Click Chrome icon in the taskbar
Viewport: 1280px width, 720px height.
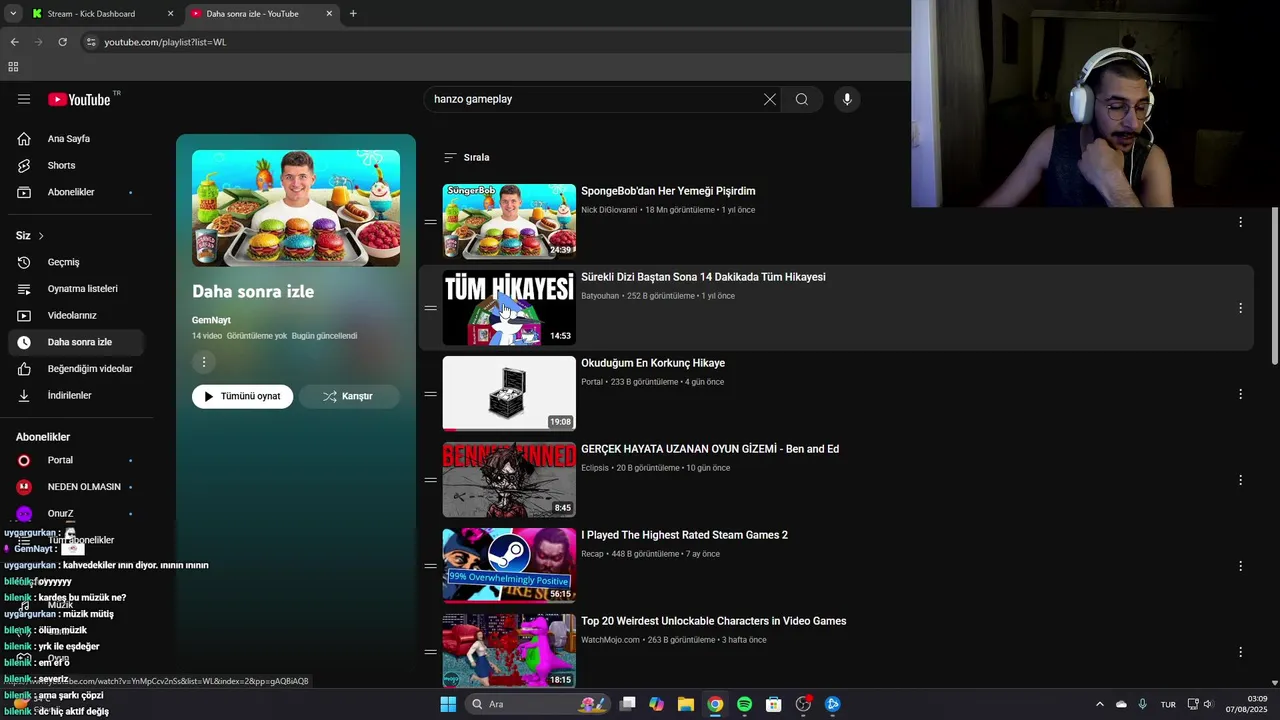[x=715, y=704]
